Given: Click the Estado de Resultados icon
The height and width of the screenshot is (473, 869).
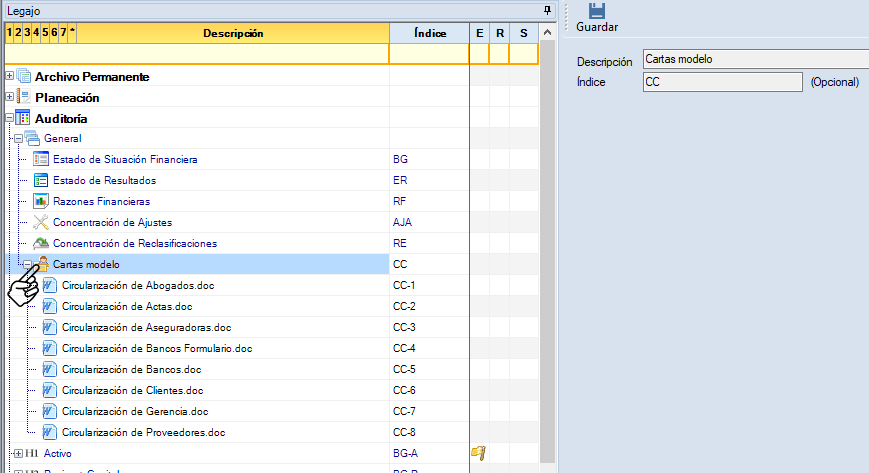Looking at the screenshot, I should [41, 181].
